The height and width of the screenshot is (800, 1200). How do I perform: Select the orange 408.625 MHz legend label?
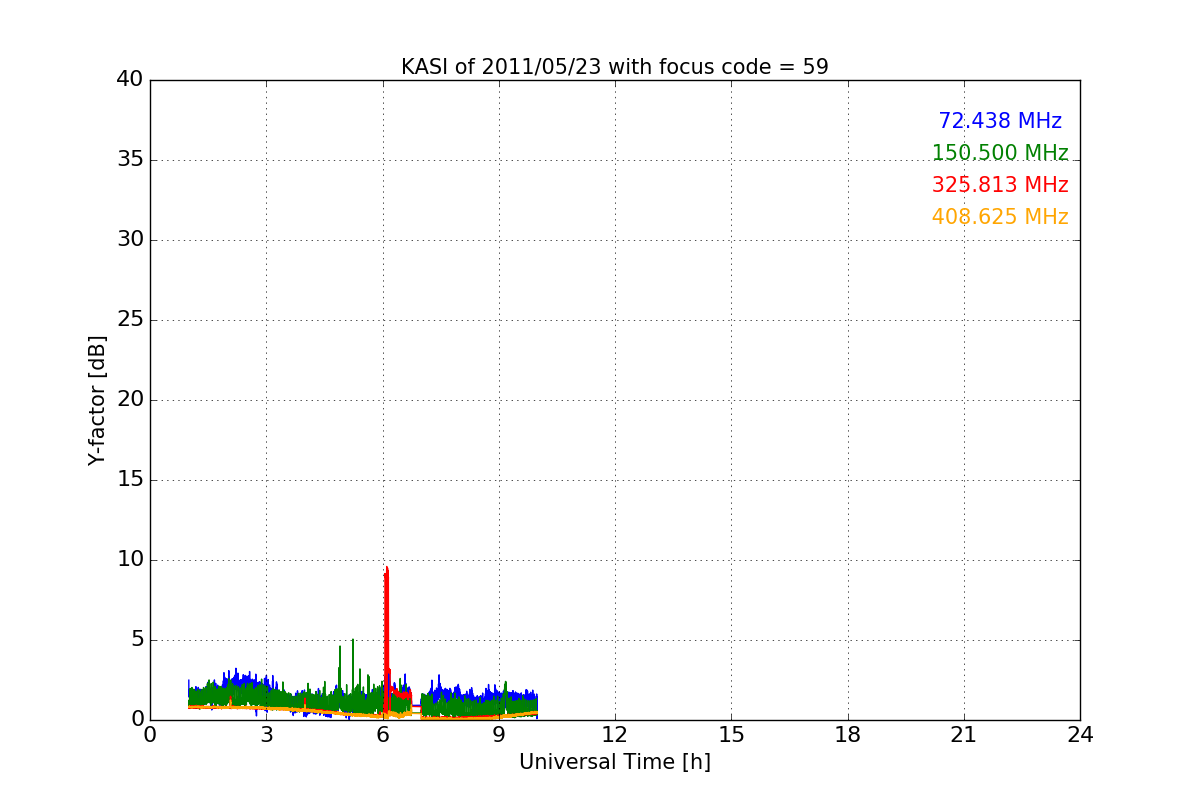click(x=1000, y=217)
